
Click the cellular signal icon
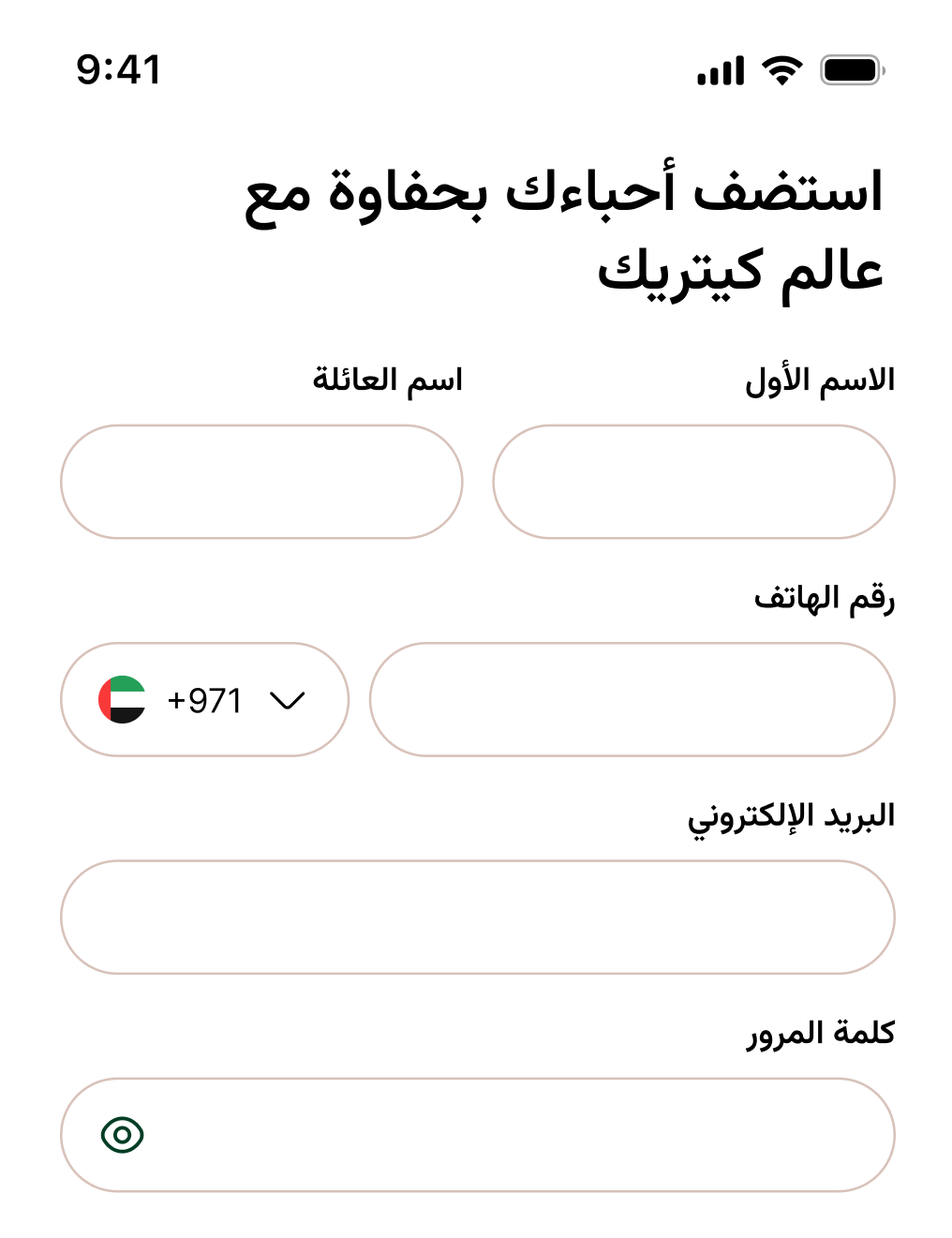coord(721,68)
